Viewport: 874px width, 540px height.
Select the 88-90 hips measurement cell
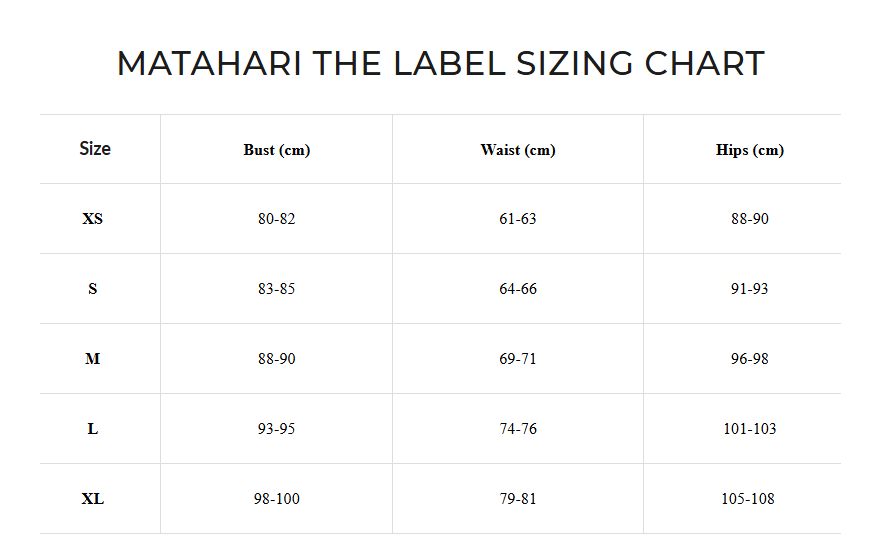[x=750, y=219]
